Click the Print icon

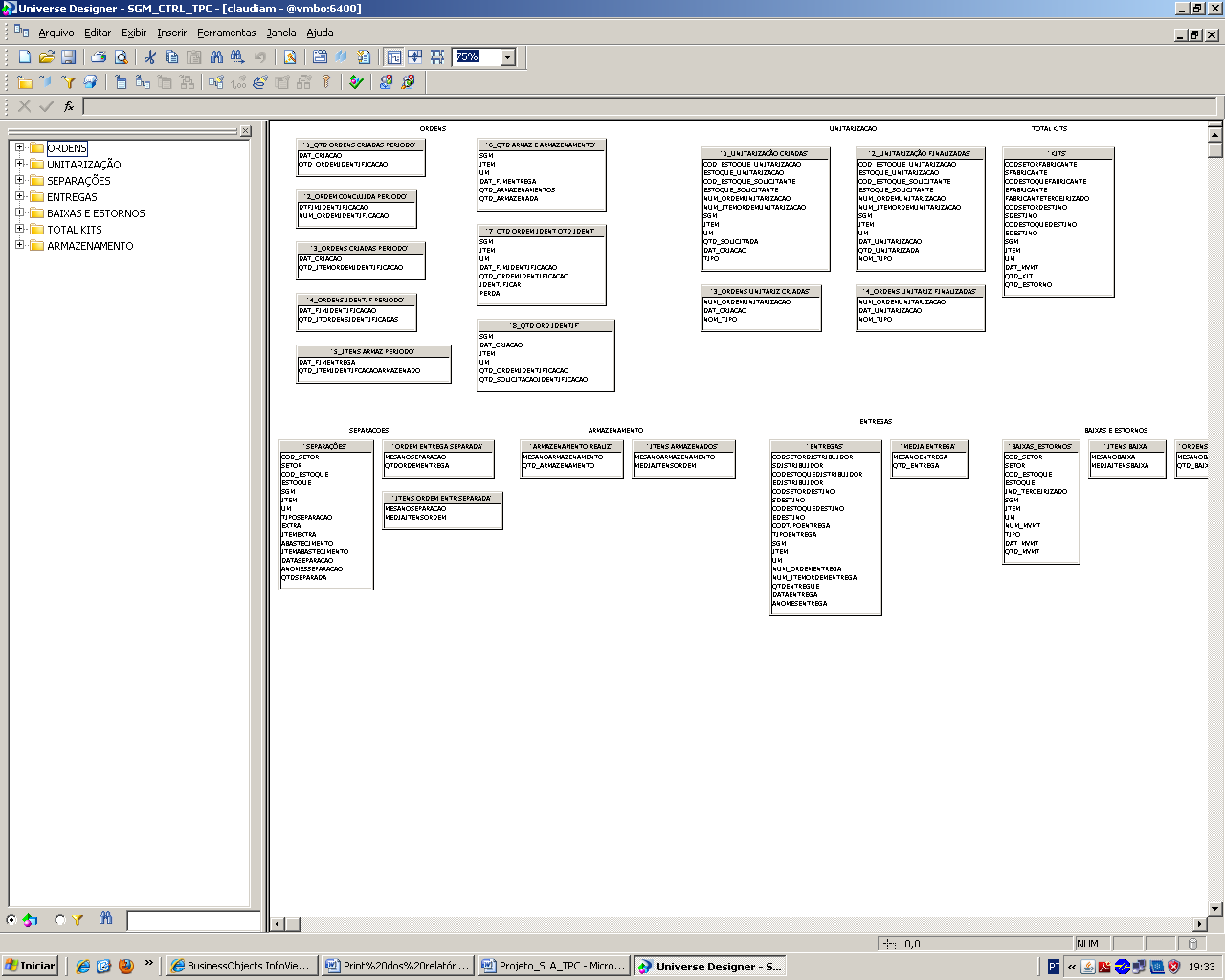tap(99, 57)
